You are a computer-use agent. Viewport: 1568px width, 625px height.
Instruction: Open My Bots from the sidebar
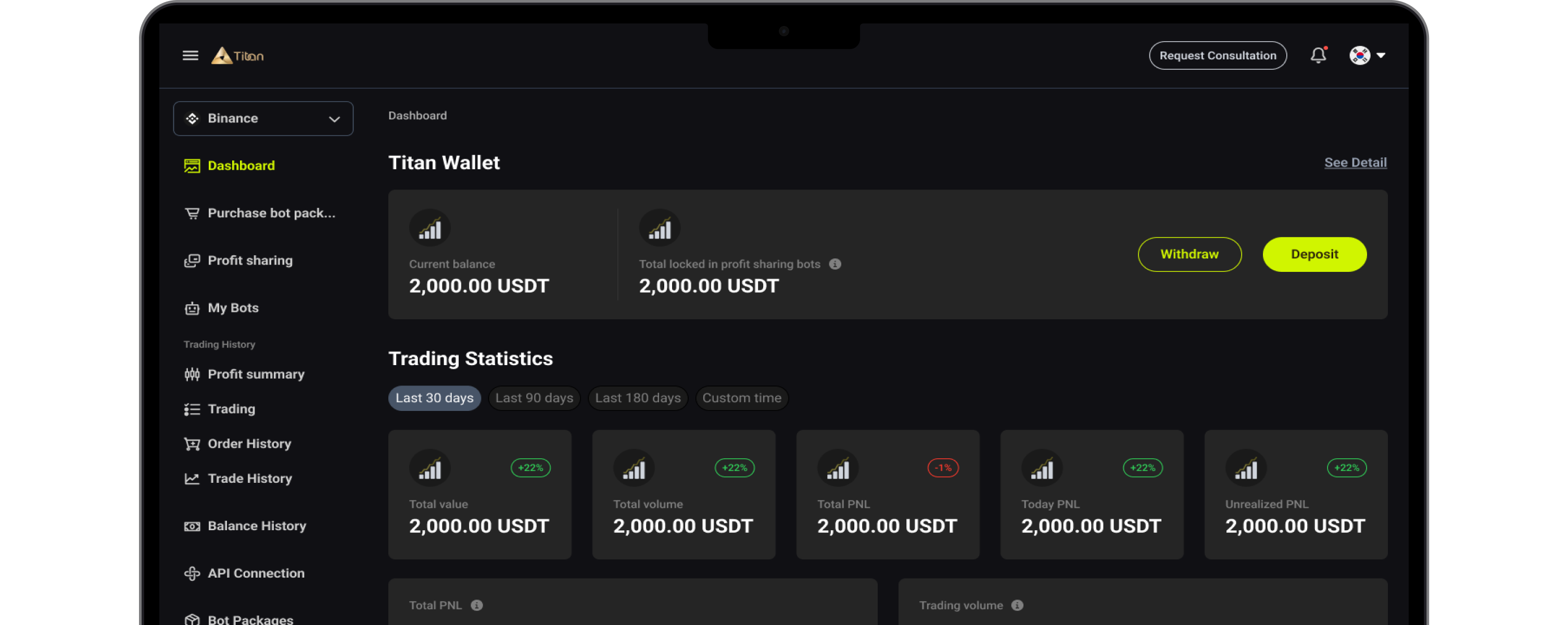pyautogui.click(x=233, y=308)
